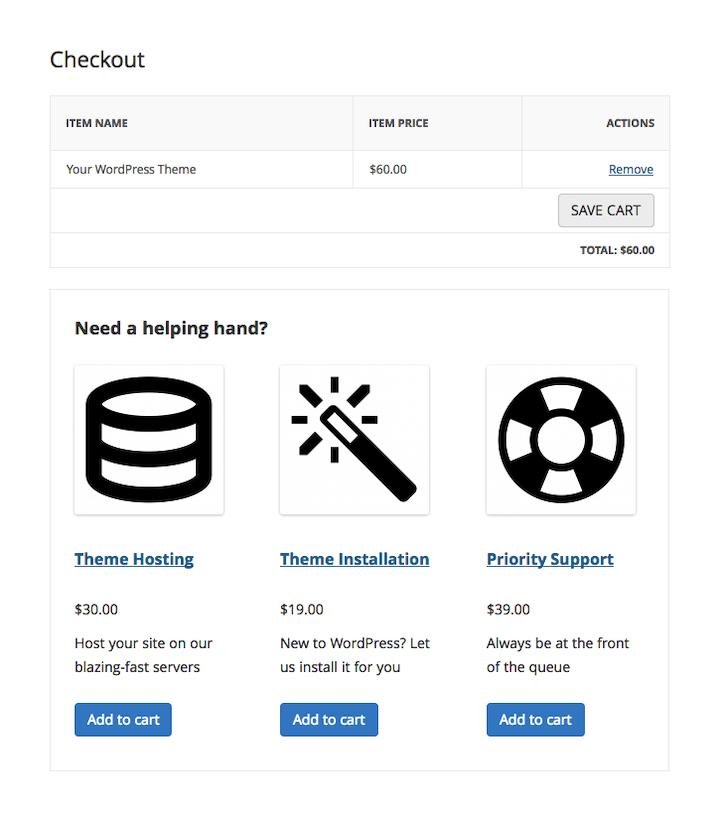
Task: Click the $39.00 Priority Support price
Action: 508,609
